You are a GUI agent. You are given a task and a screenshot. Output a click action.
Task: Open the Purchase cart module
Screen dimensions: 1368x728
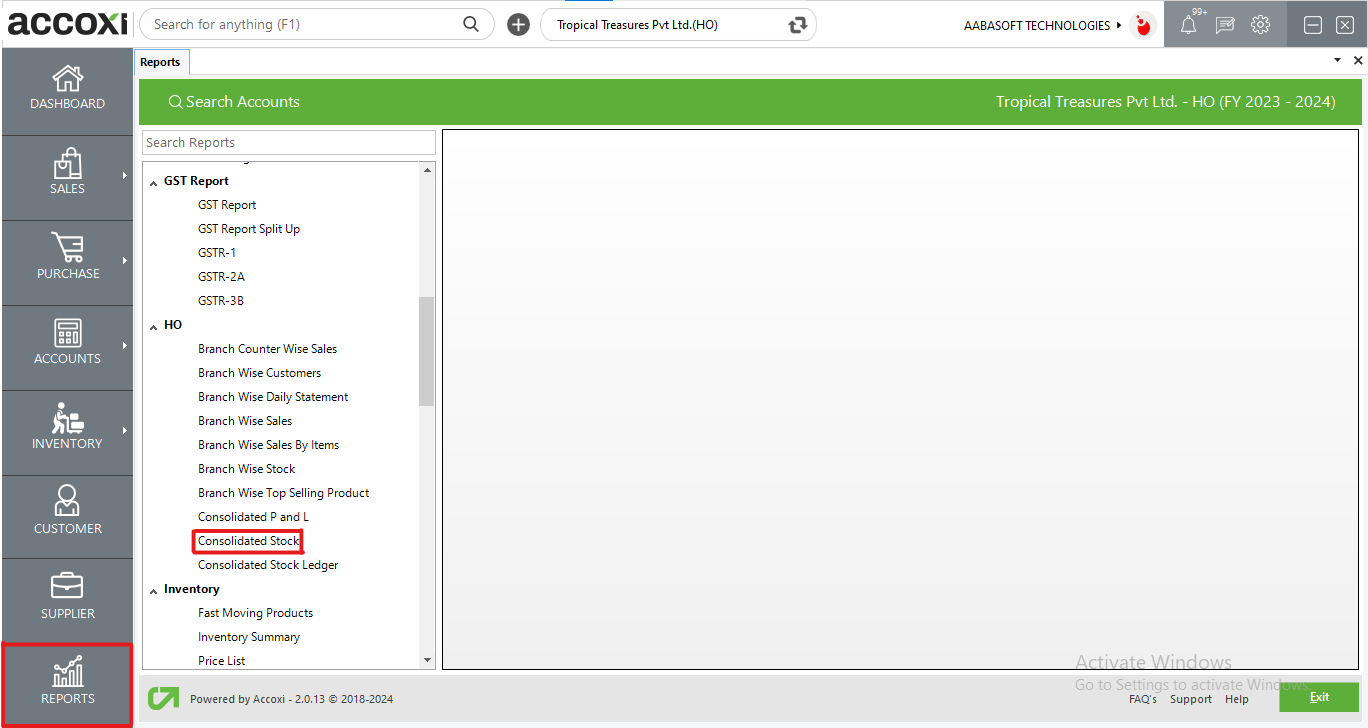67,250
